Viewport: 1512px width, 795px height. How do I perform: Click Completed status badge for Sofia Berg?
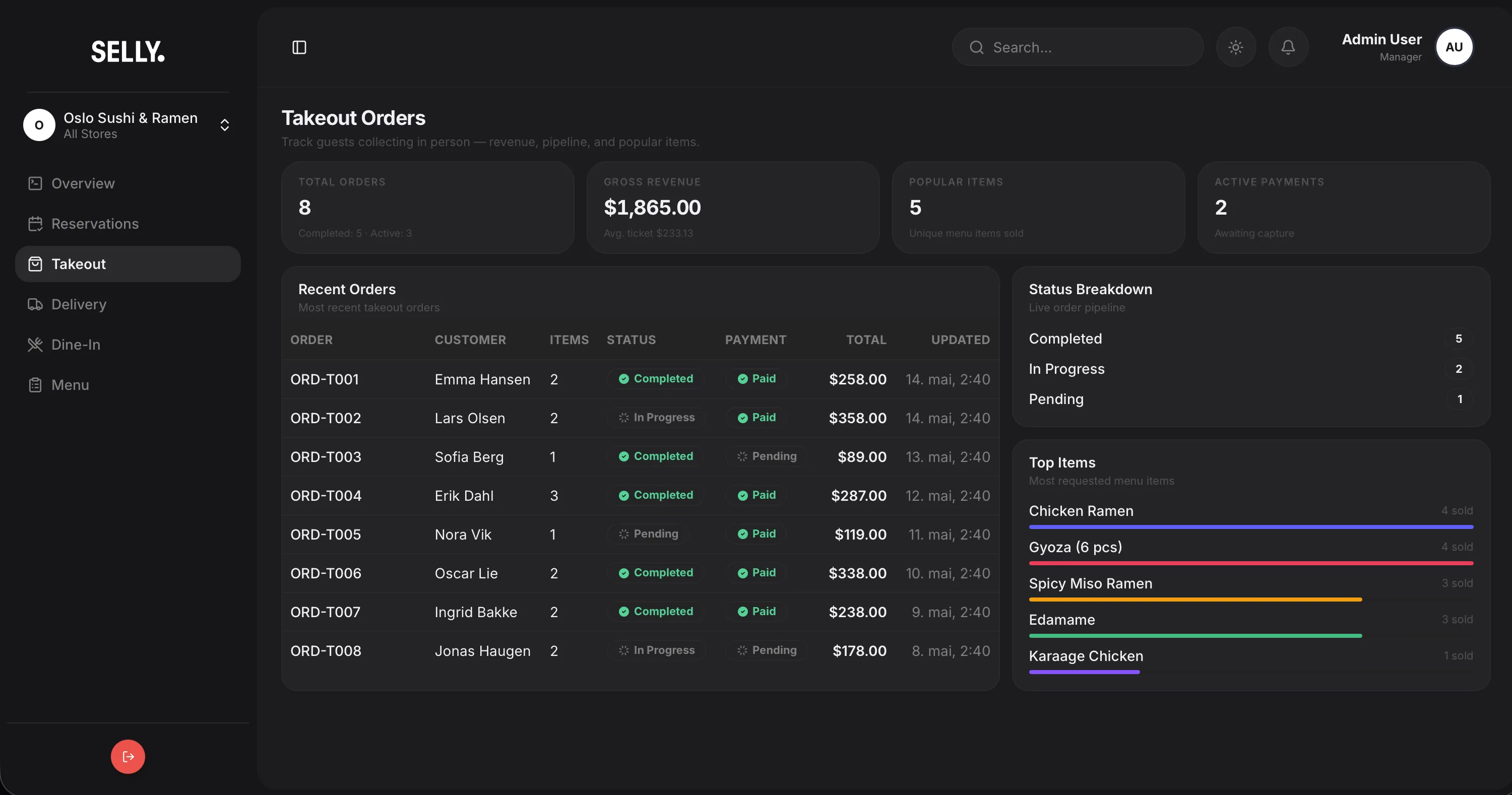[656, 456]
